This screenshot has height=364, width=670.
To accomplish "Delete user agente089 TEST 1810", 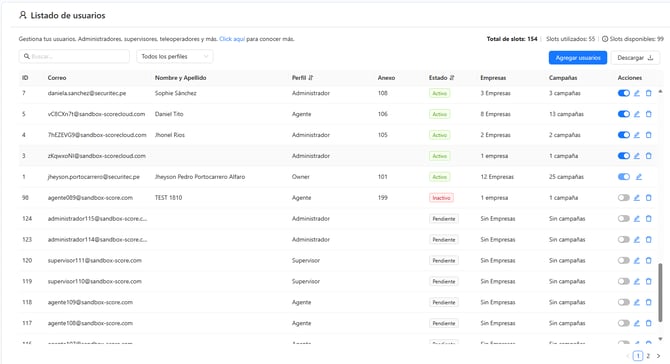I will click(649, 198).
